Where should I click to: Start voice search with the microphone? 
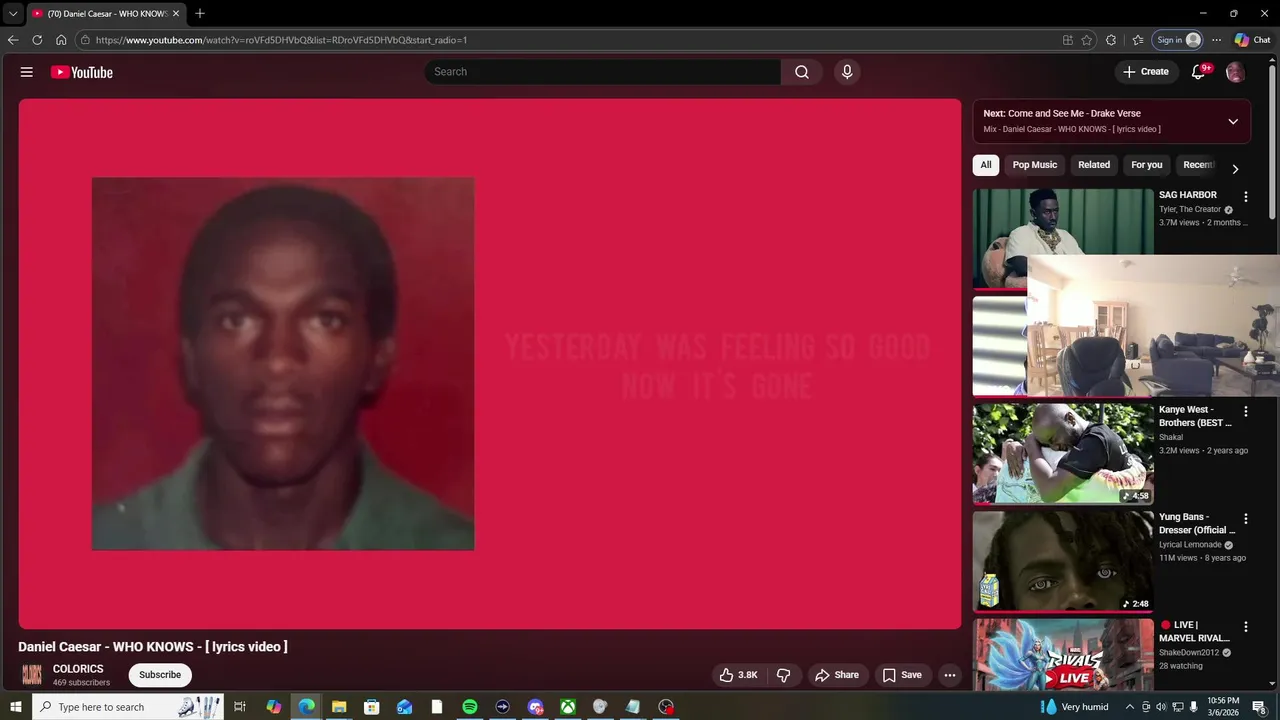[847, 72]
